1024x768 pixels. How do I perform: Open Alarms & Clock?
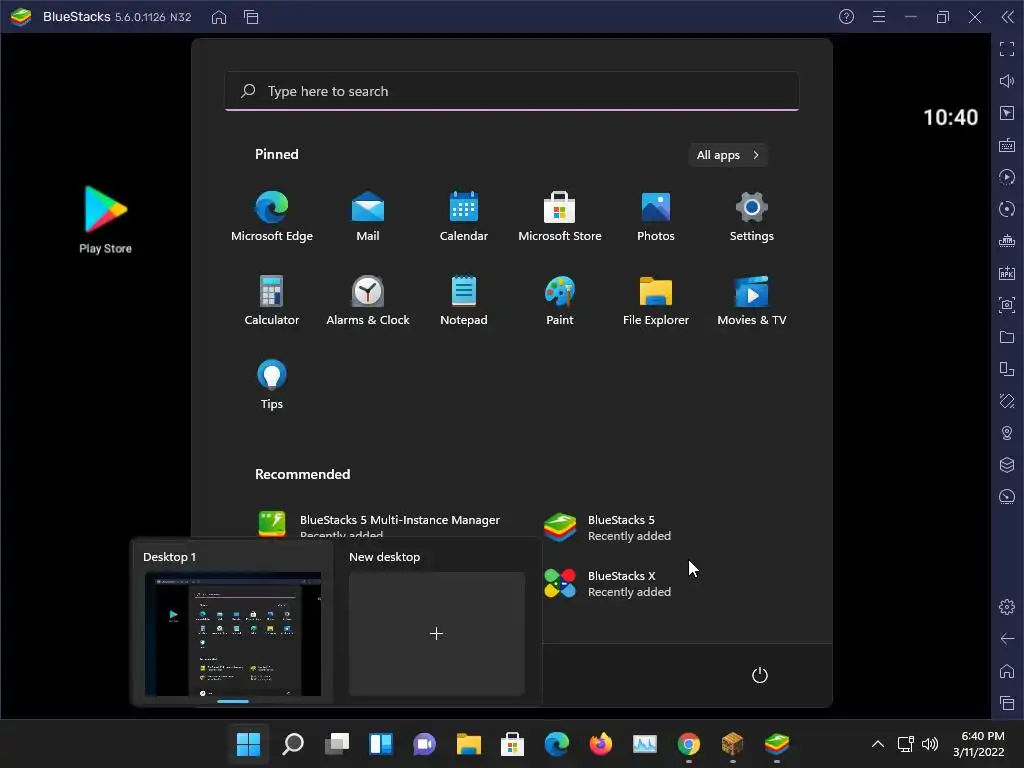(x=368, y=300)
